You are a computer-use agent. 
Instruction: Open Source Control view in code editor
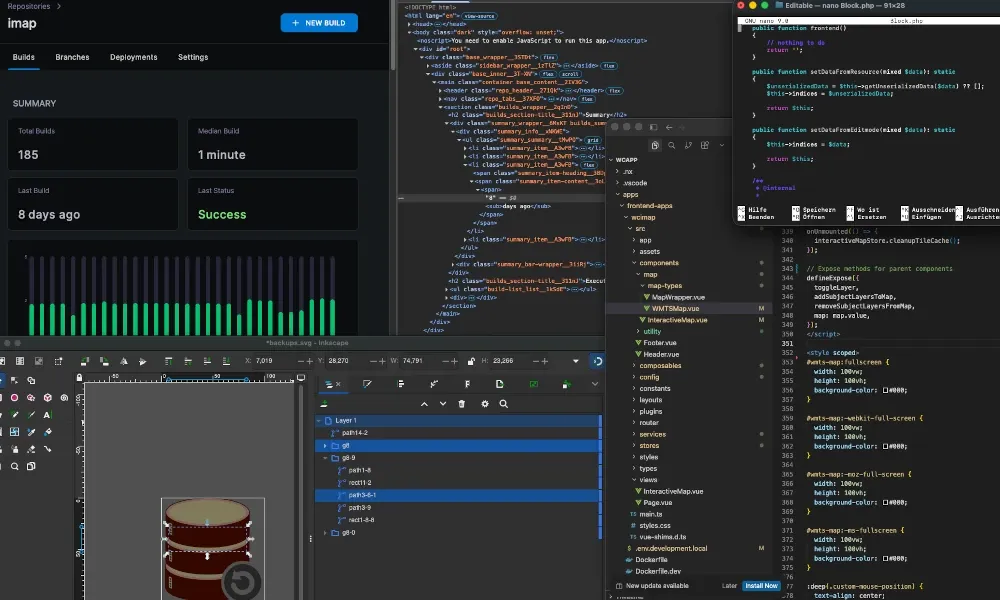(x=688, y=145)
